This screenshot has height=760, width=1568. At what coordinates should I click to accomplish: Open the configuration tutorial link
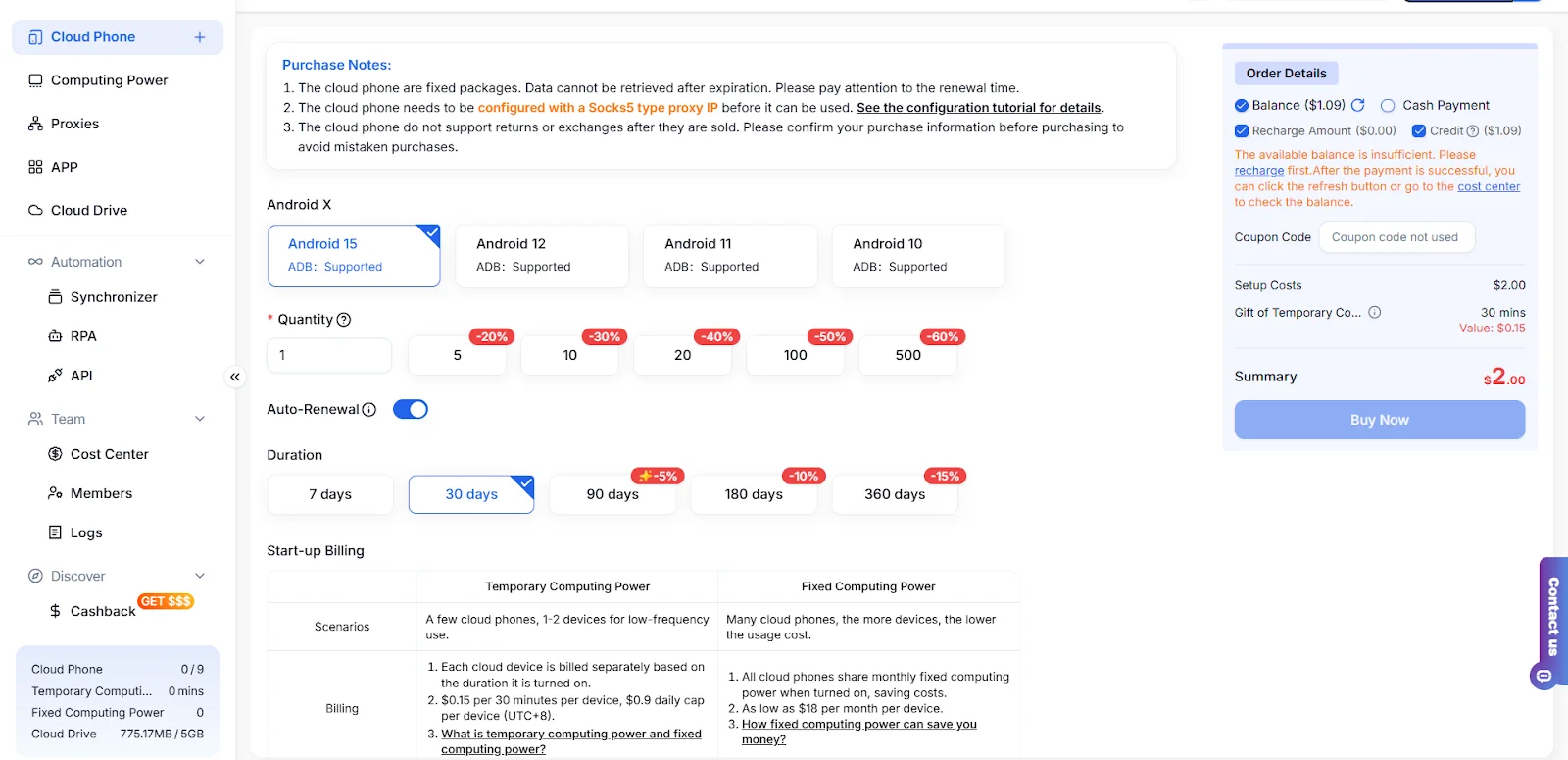pos(979,108)
